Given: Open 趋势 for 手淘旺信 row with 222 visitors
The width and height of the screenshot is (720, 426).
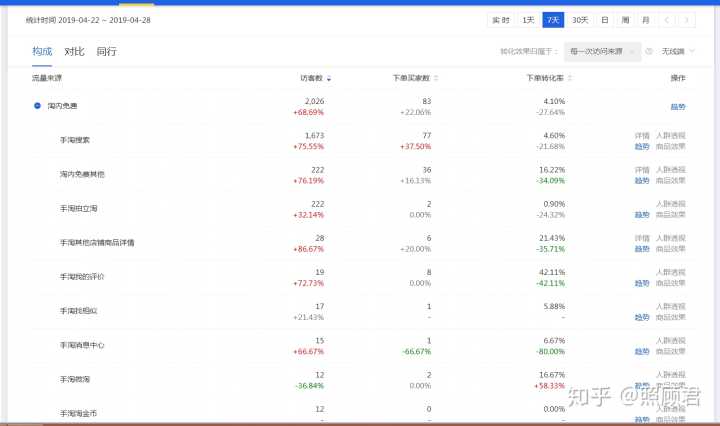Looking at the screenshot, I should [x=642, y=215].
